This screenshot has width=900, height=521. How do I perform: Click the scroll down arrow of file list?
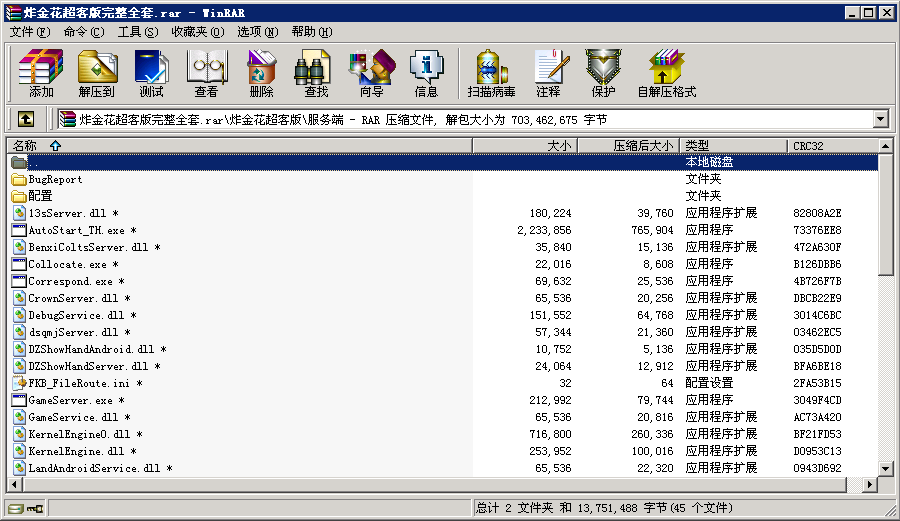pyautogui.click(x=886, y=467)
